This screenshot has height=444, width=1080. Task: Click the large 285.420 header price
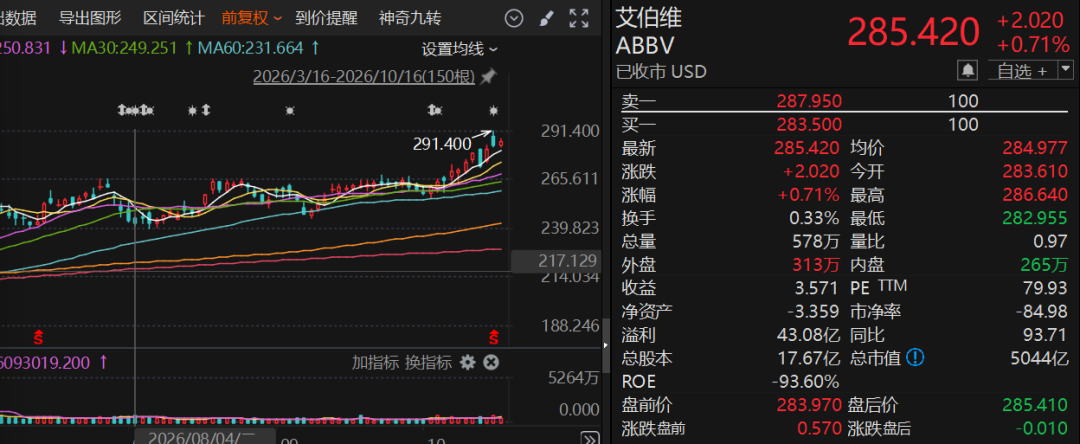click(x=913, y=32)
